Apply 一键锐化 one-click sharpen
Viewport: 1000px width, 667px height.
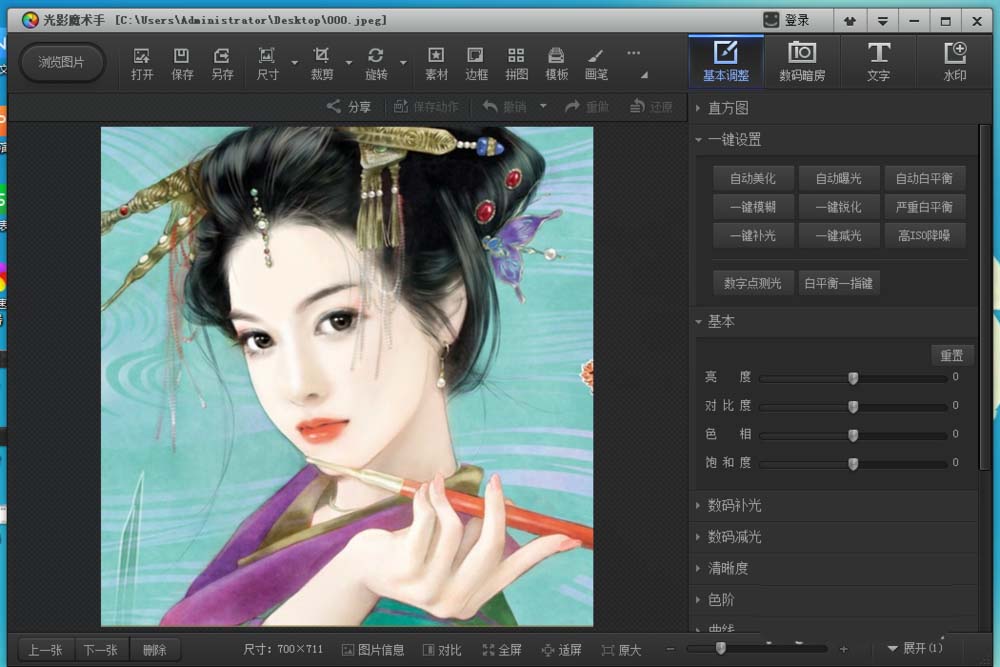click(839, 207)
